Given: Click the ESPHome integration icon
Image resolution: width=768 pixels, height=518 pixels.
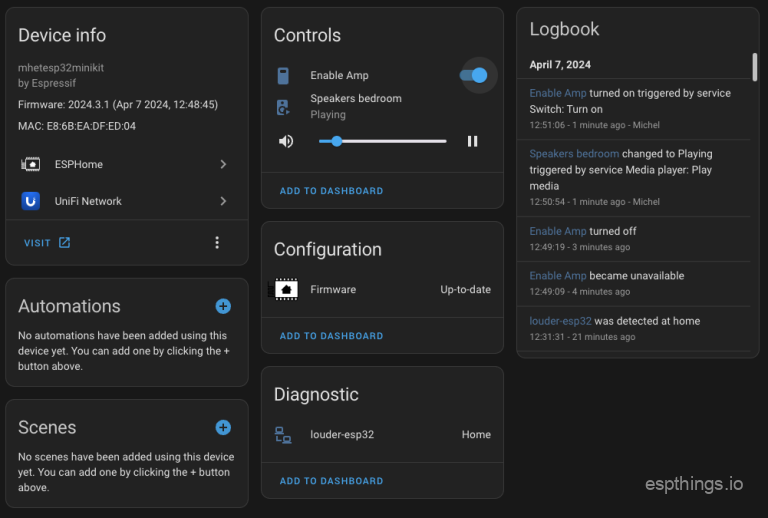Looking at the screenshot, I should tap(31, 164).
